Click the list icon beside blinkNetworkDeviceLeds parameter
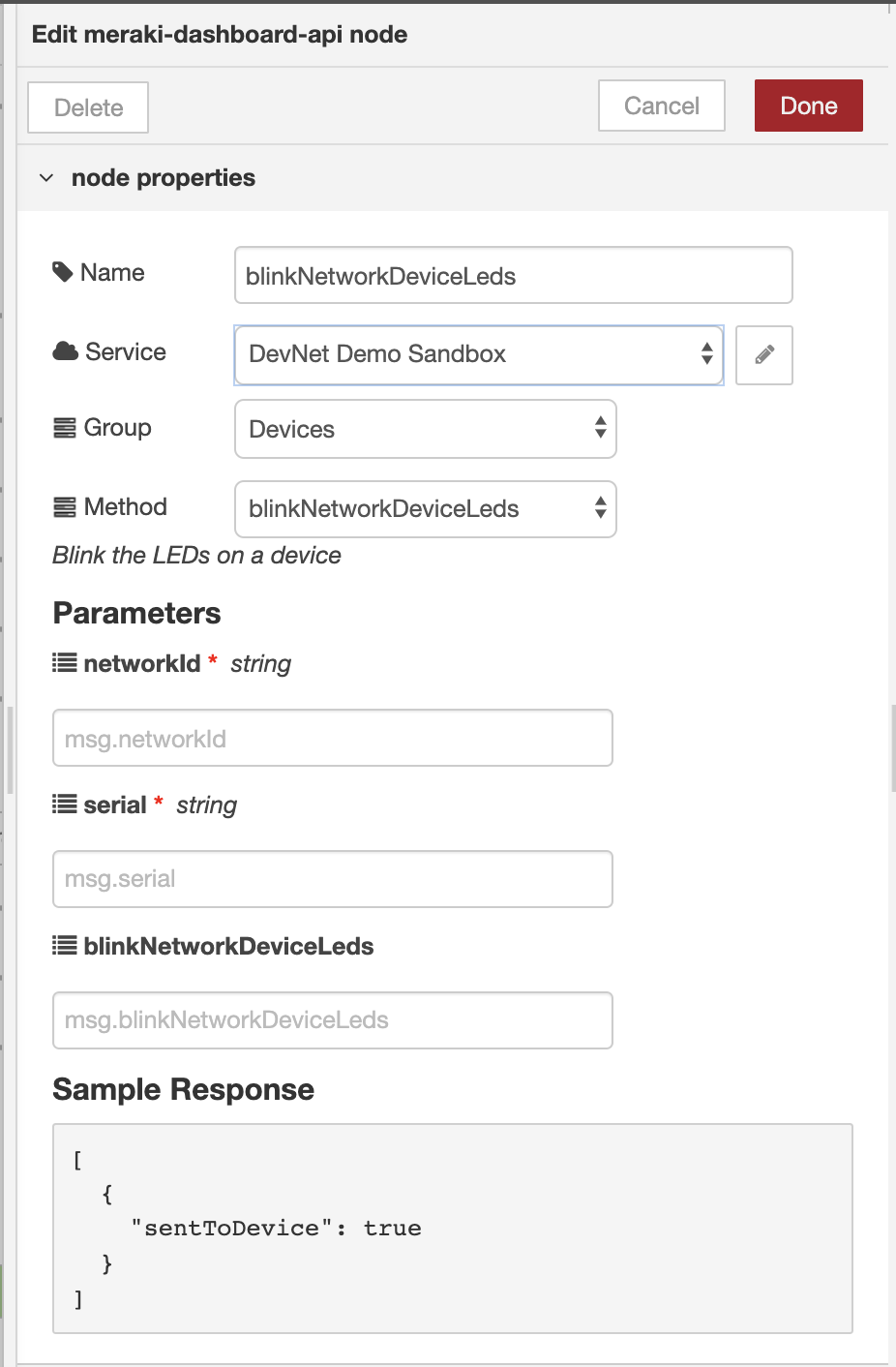896x1367 pixels. [x=65, y=946]
